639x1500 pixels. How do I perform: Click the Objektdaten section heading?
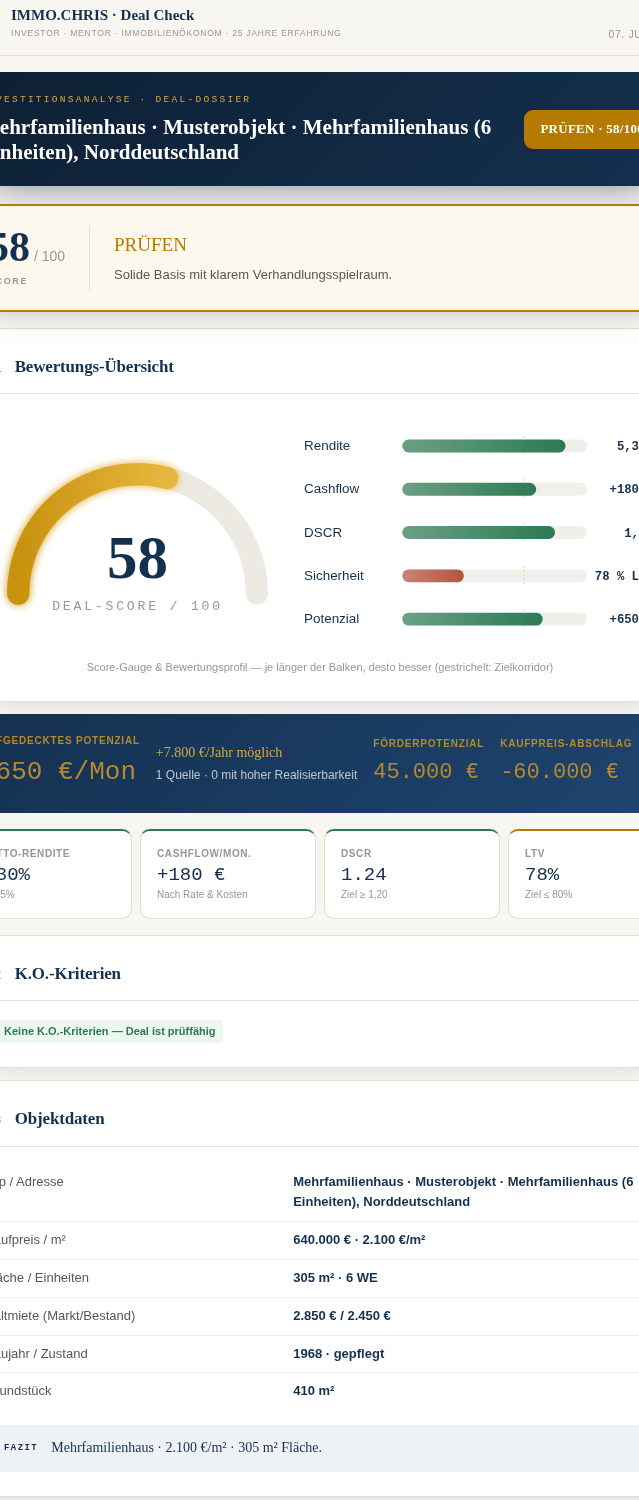[x=60, y=1118]
